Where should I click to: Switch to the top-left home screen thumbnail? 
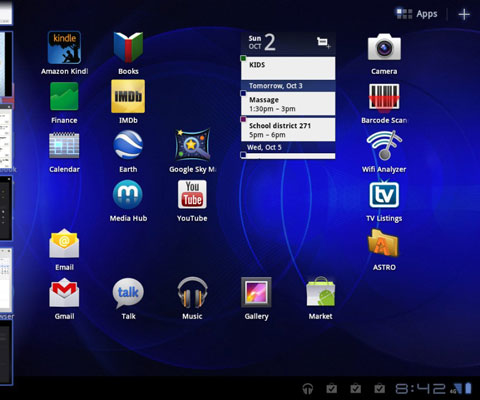coord(6,12)
